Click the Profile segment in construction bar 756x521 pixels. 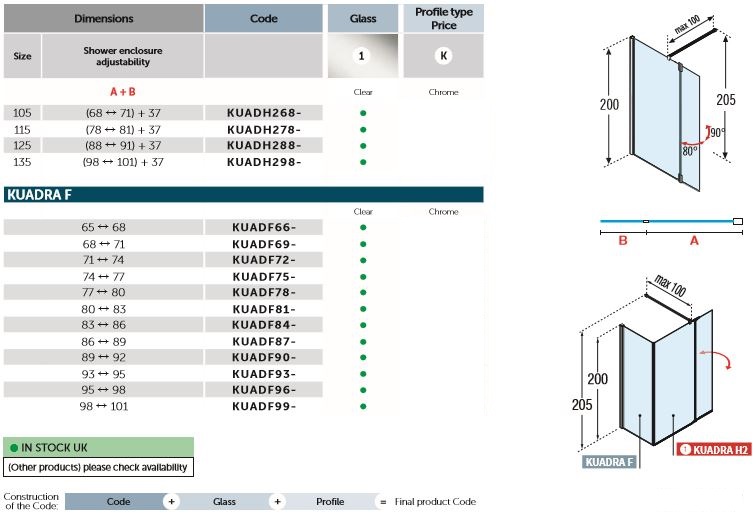tap(330, 502)
